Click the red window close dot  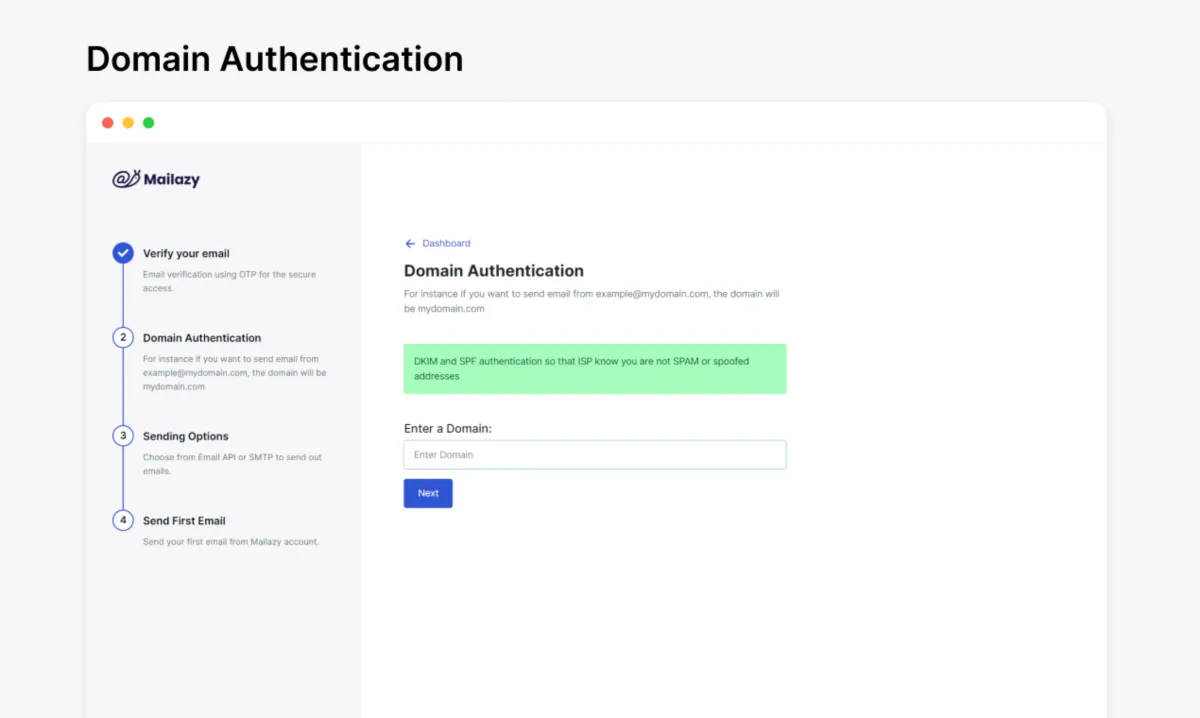click(108, 123)
